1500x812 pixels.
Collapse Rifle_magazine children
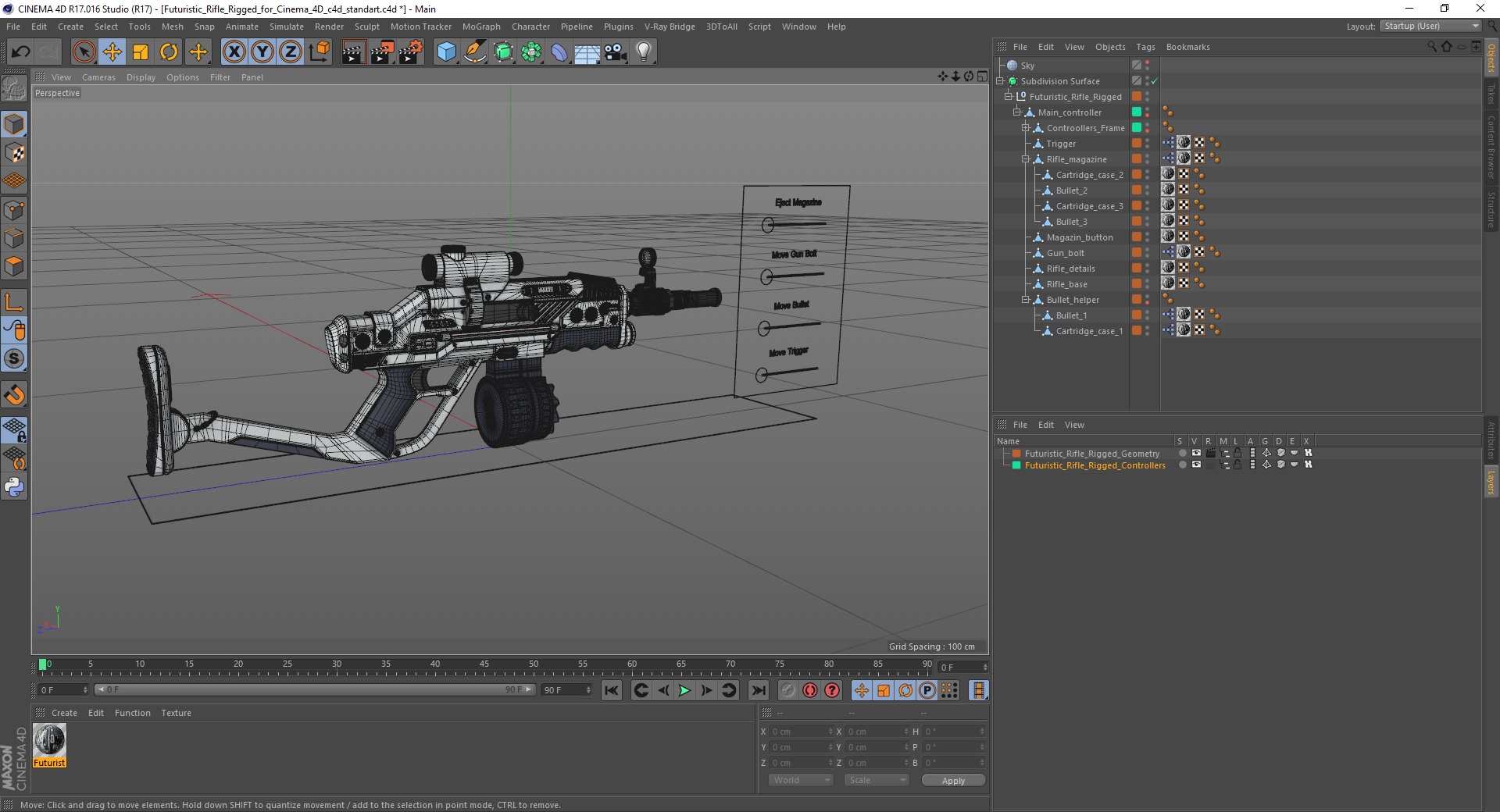pyautogui.click(x=1026, y=159)
